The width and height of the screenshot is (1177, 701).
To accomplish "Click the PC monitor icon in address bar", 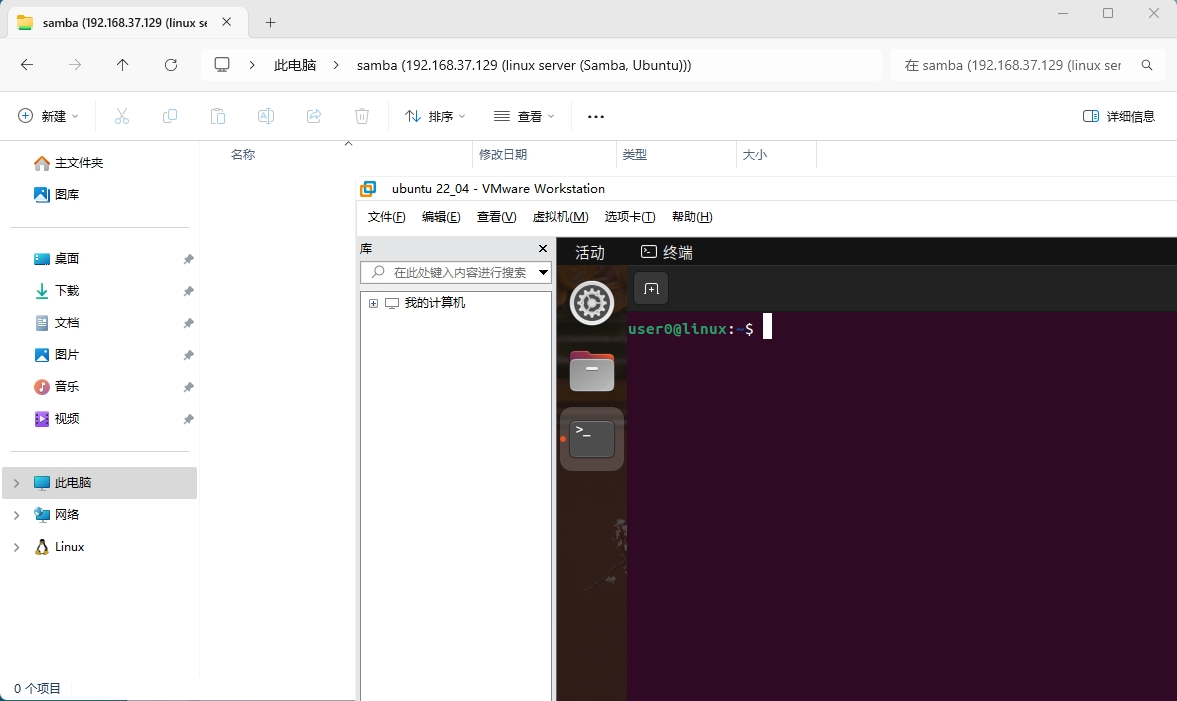I will (x=222, y=65).
